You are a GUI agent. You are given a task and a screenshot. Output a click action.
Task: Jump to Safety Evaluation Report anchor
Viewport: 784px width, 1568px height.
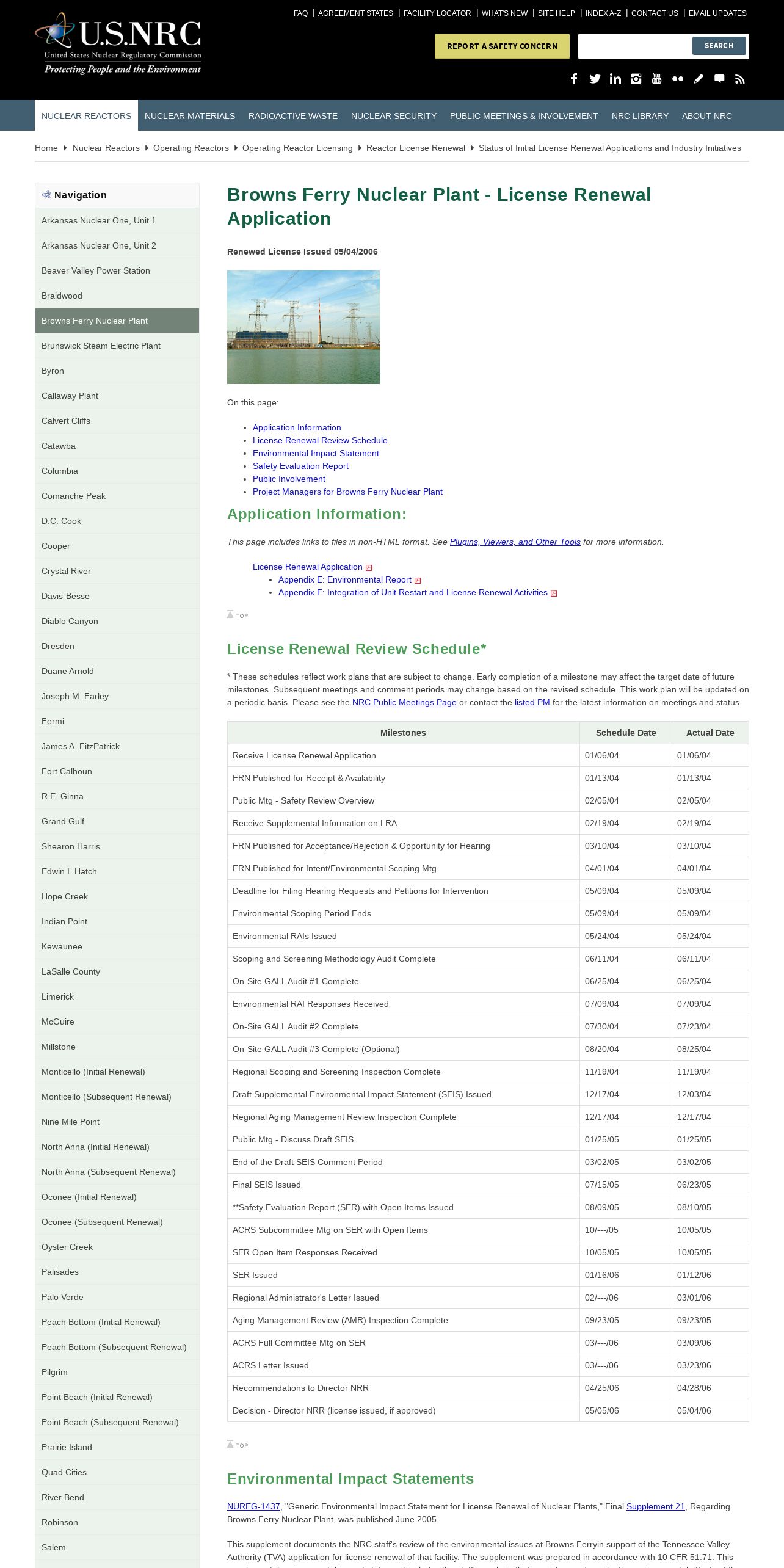pyautogui.click(x=300, y=466)
